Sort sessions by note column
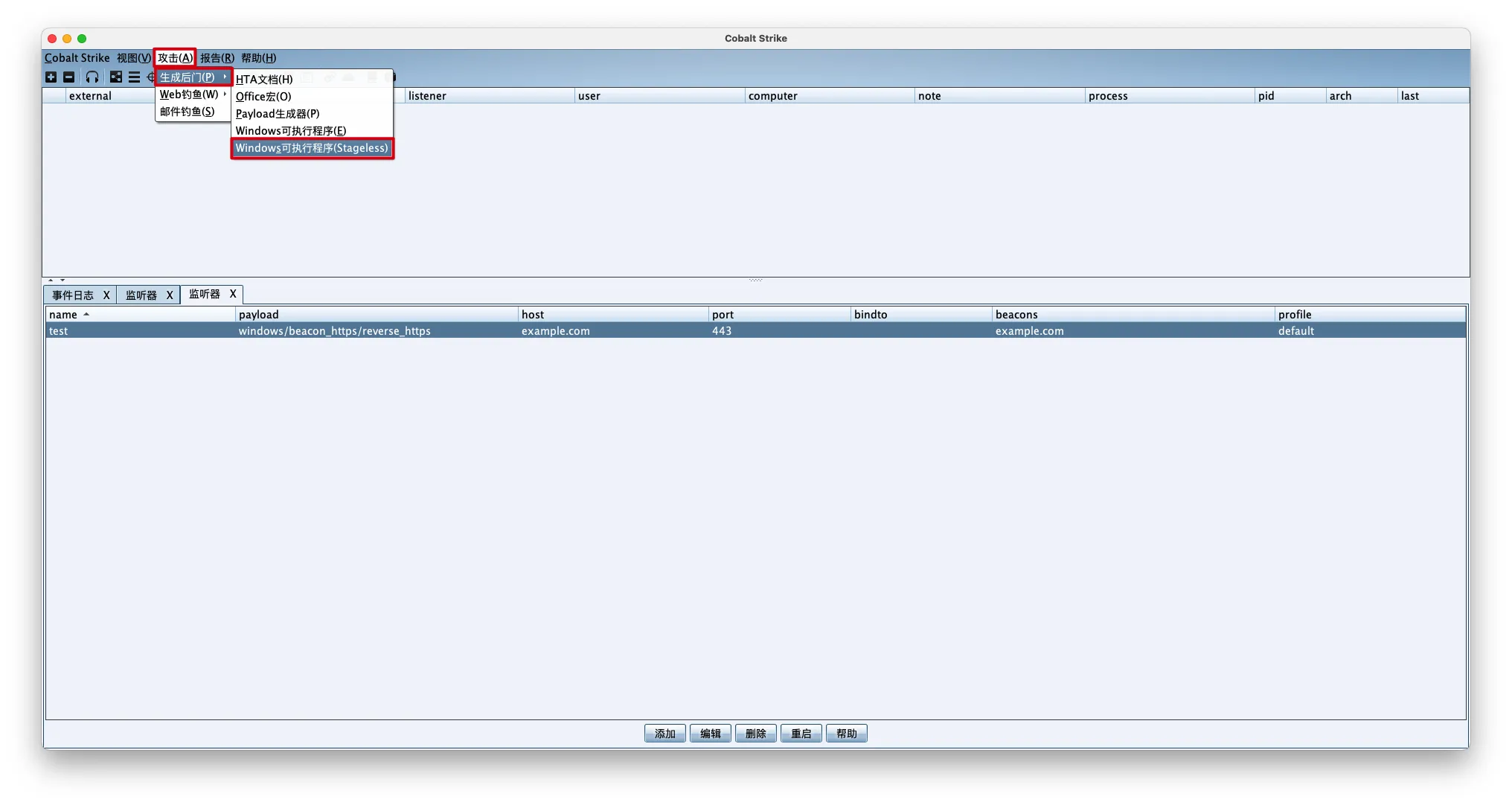1512x805 pixels. coord(1000,96)
